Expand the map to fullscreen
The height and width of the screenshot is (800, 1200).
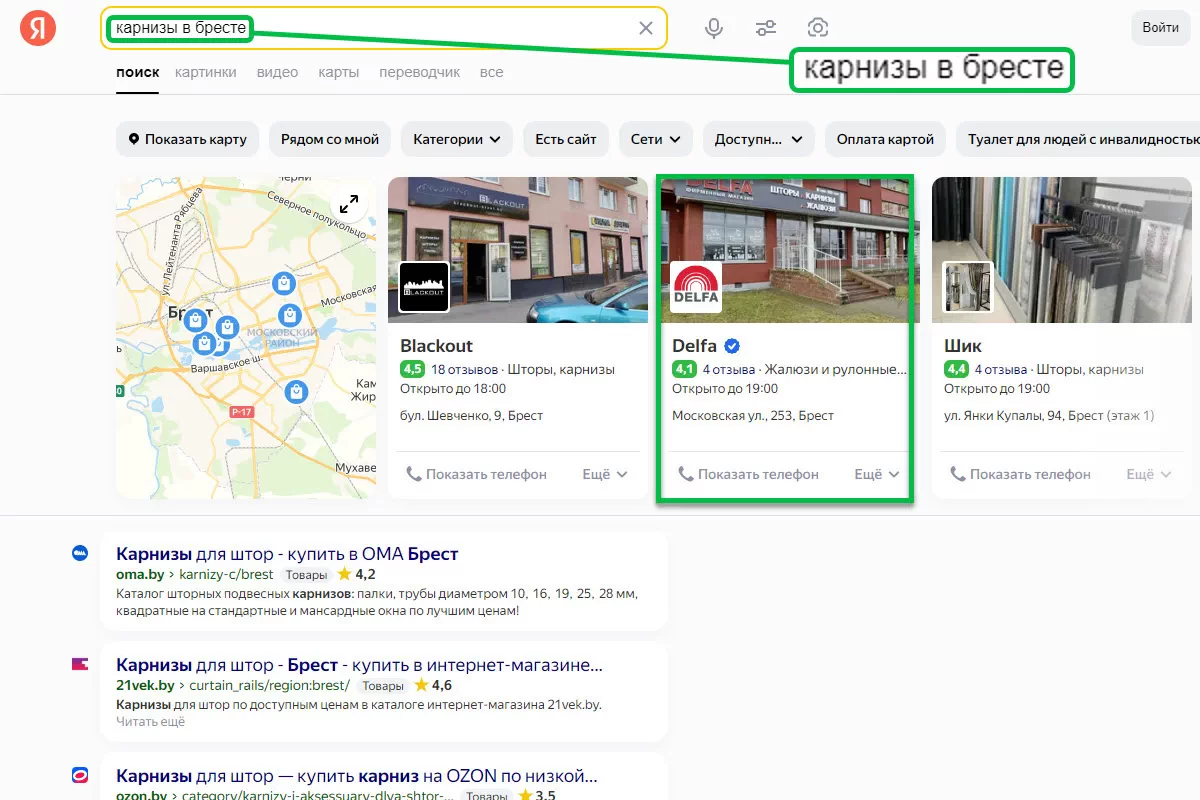tap(349, 204)
